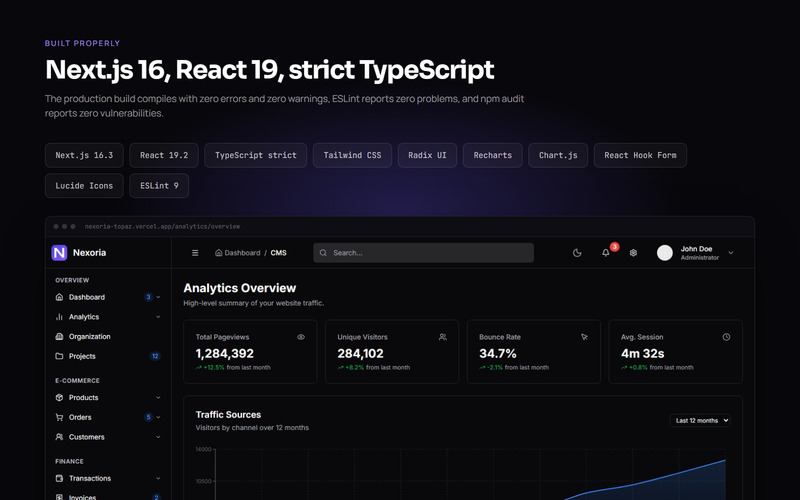Click the Radix UI badge
This screenshot has height=500, width=800.
click(x=428, y=155)
